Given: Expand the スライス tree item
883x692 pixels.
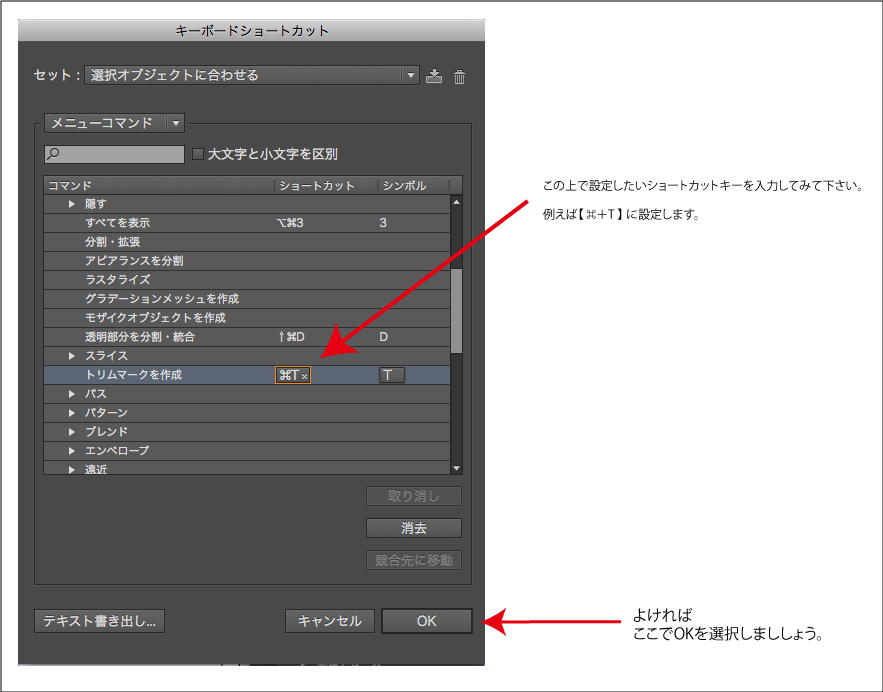Looking at the screenshot, I should coord(72,356).
